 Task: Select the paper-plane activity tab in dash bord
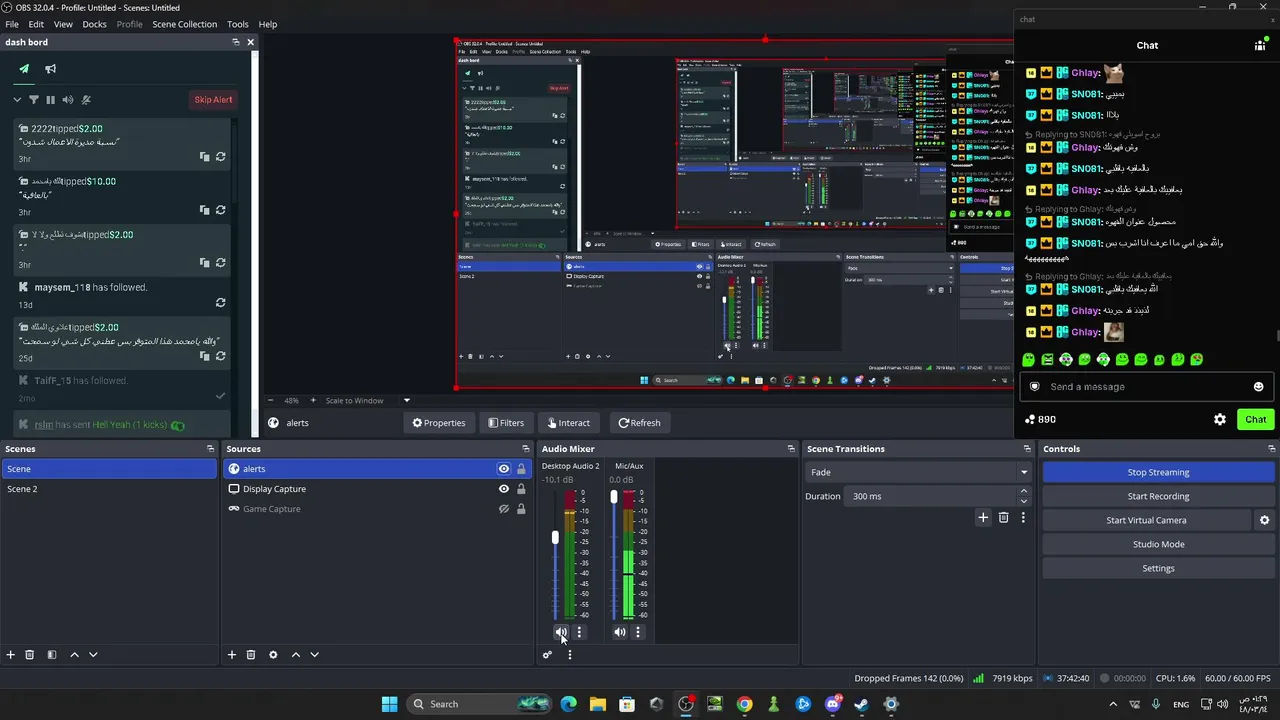[24, 69]
